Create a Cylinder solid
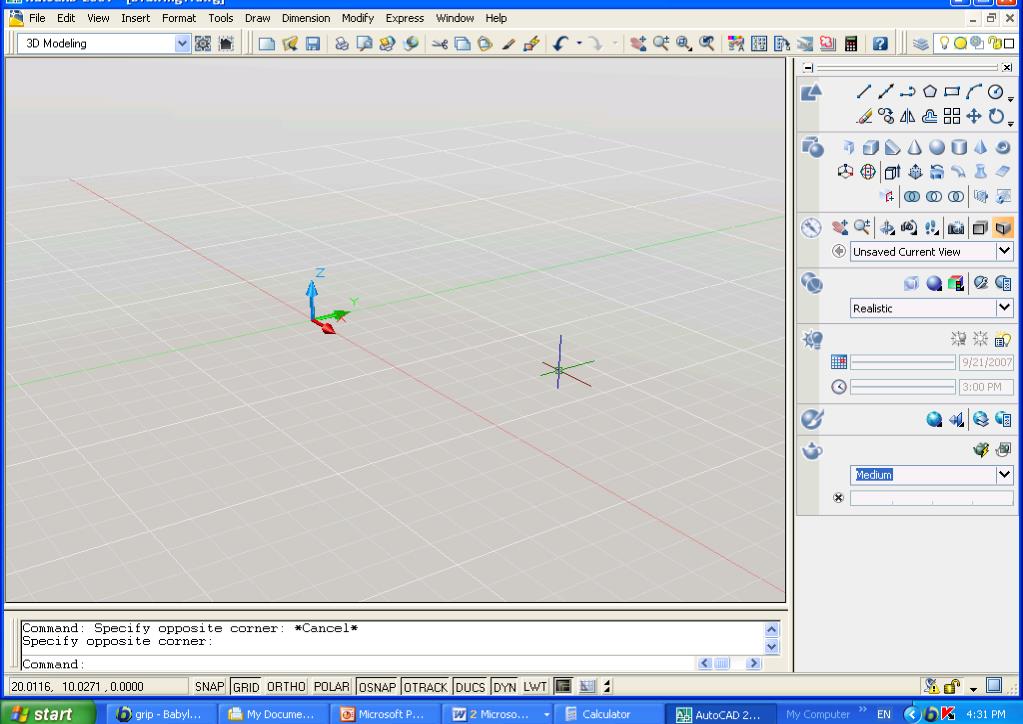This screenshot has width=1023, height=724. (x=959, y=147)
